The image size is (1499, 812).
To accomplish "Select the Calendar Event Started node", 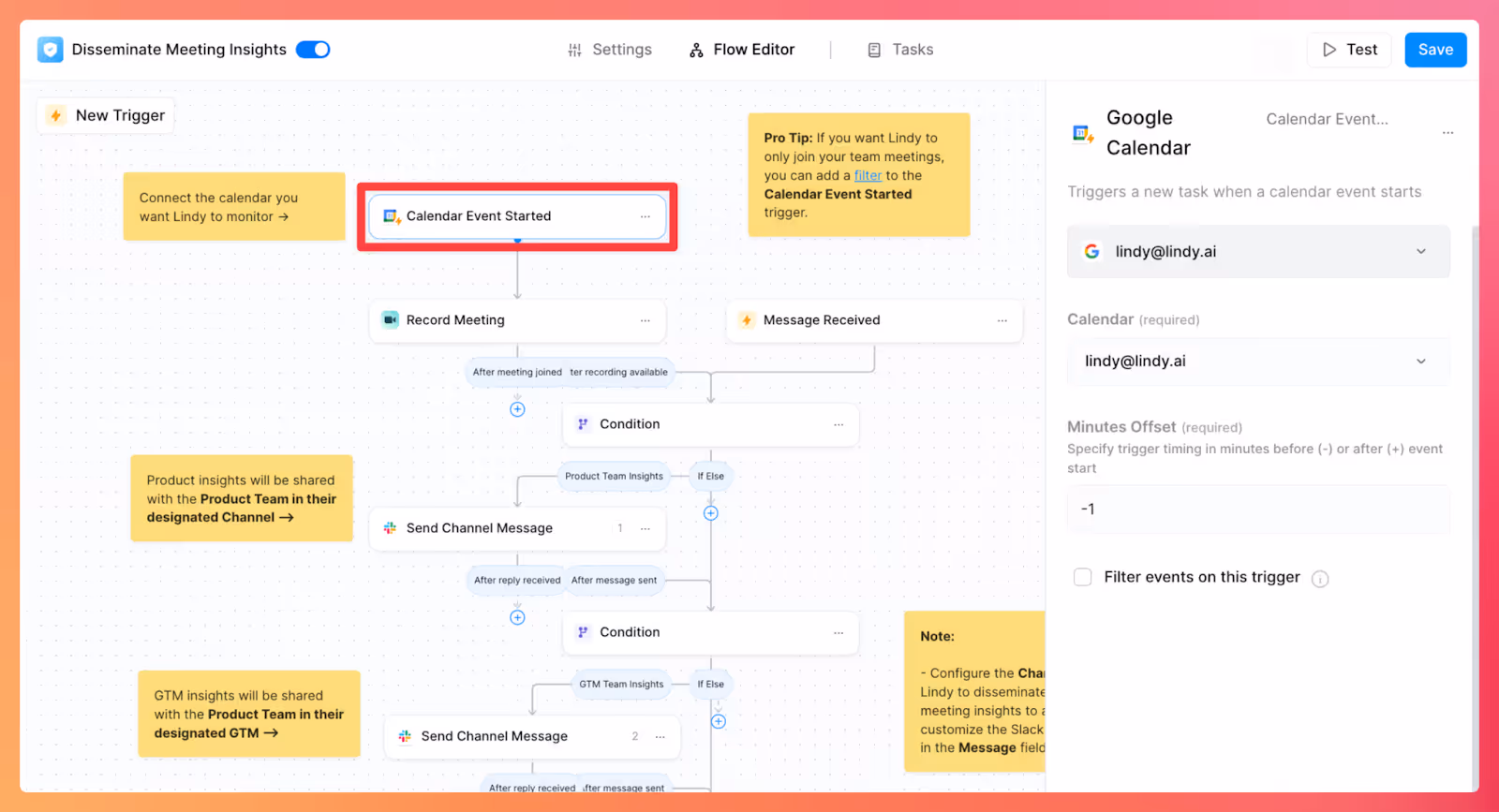I will (517, 216).
